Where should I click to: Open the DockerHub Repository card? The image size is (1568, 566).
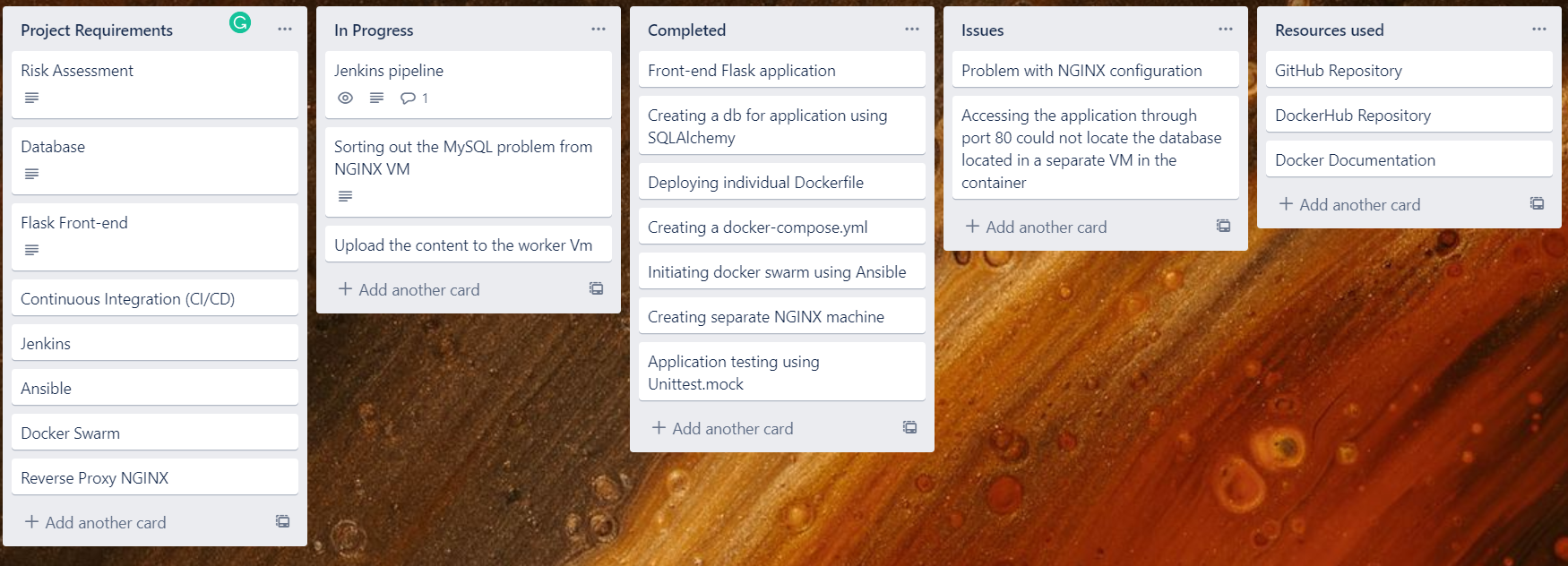click(x=1409, y=114)
